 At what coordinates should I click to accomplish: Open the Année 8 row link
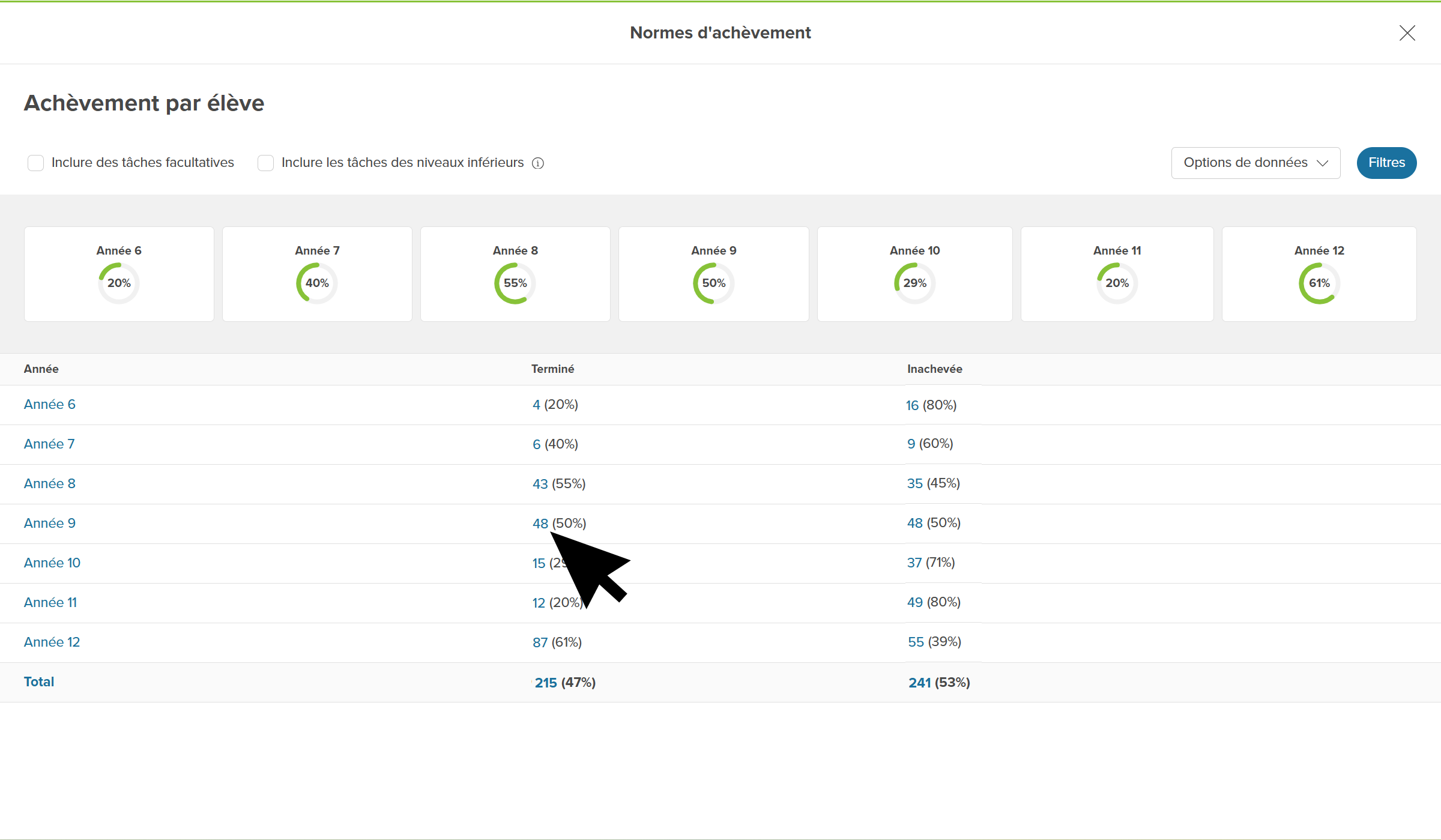tap(50, 483)
